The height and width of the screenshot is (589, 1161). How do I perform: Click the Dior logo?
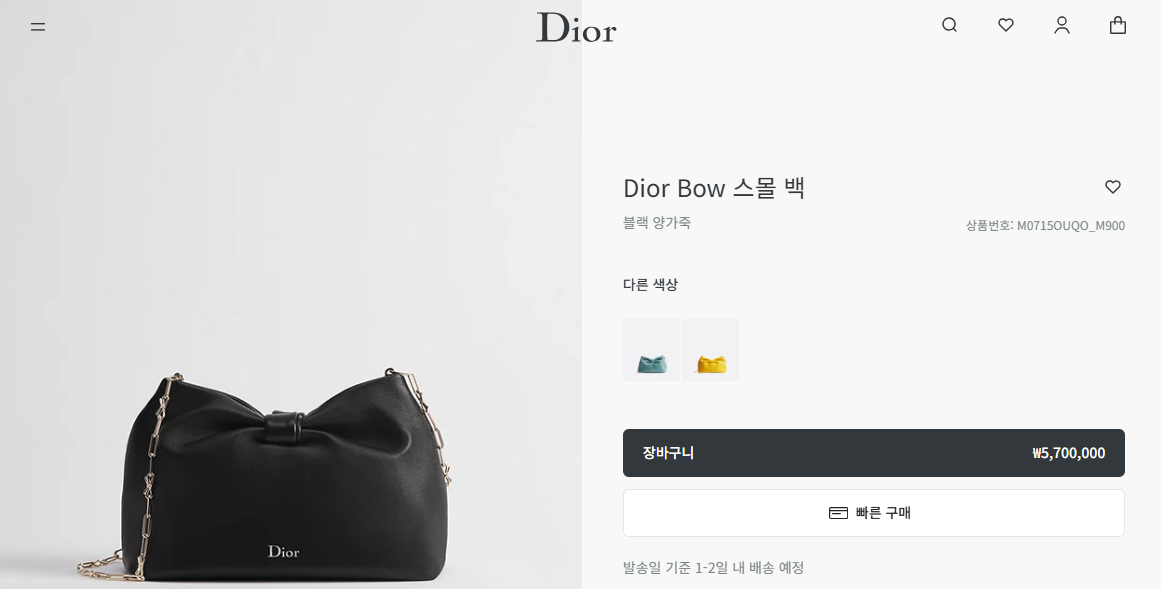576,27
